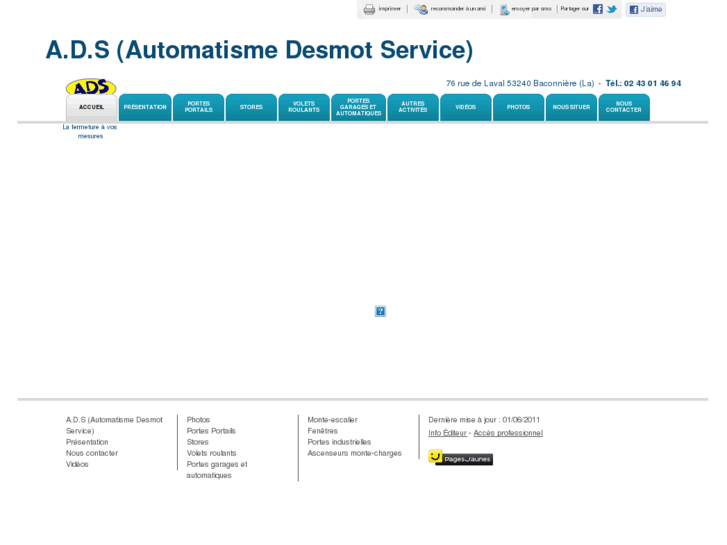
Task: Click the missing plugin question mark icon
Action: pyautogui.click(x=380, y=311)
